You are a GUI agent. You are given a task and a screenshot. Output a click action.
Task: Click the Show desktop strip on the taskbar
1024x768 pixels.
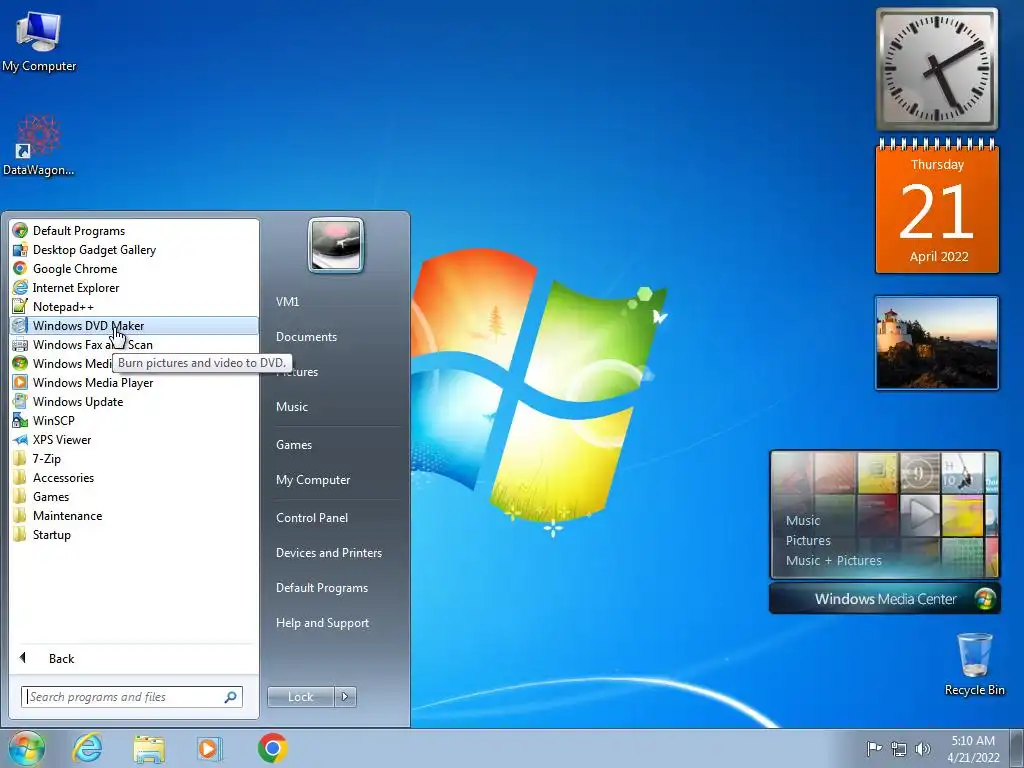[x=1017, y=748]
